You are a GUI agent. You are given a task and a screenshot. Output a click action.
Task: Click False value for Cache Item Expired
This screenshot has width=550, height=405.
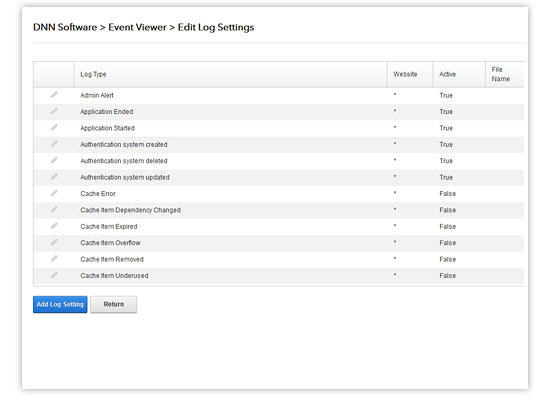pos(448,227)
